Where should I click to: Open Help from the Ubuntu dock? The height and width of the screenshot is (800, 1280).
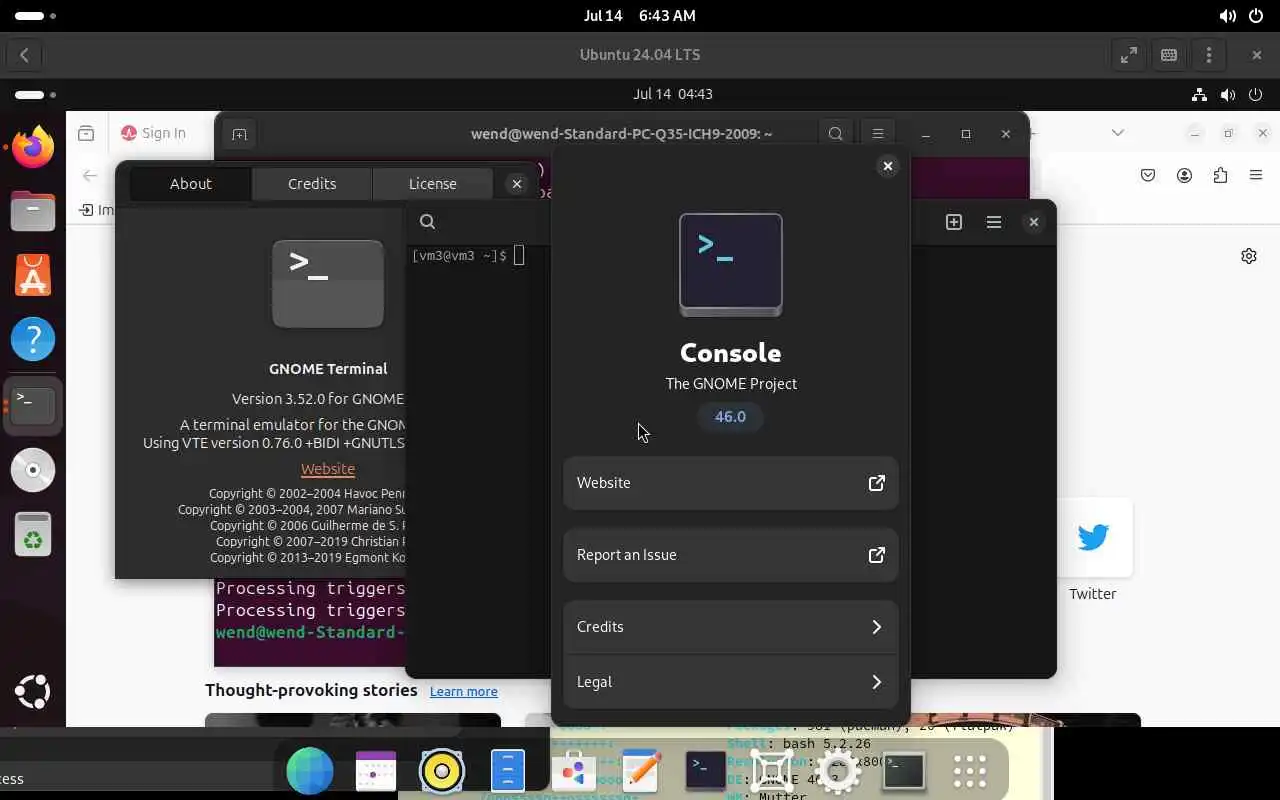(33, 340)
